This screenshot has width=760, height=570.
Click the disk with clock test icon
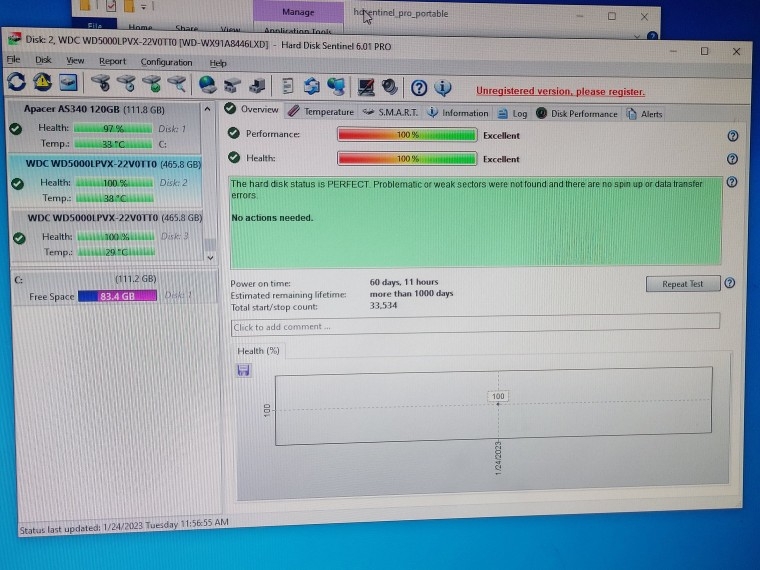pyautogui.click(x=126, y=83)
